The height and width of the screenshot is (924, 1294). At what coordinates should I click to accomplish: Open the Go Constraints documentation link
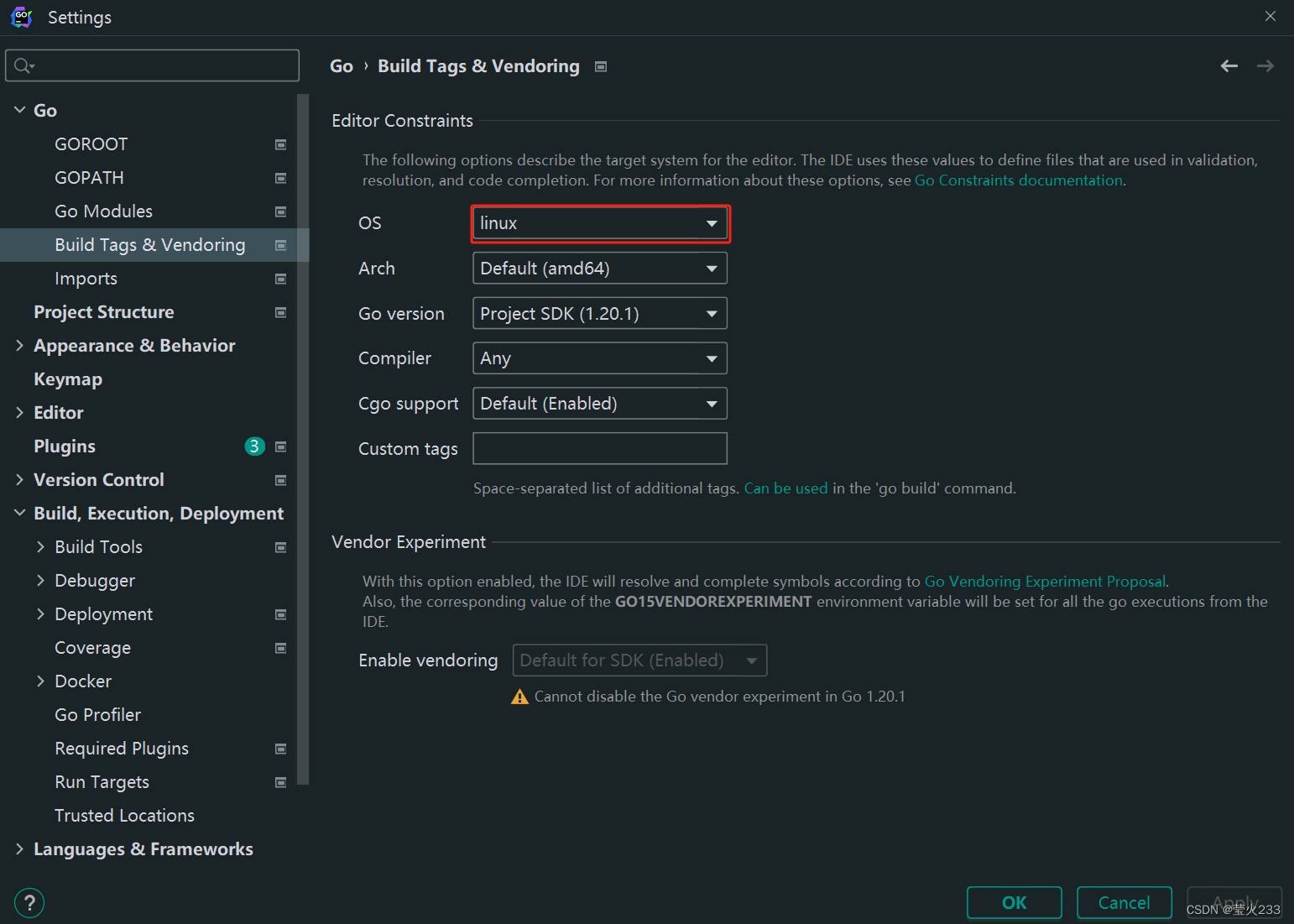pyautogui.click(x=1018, y=180)
